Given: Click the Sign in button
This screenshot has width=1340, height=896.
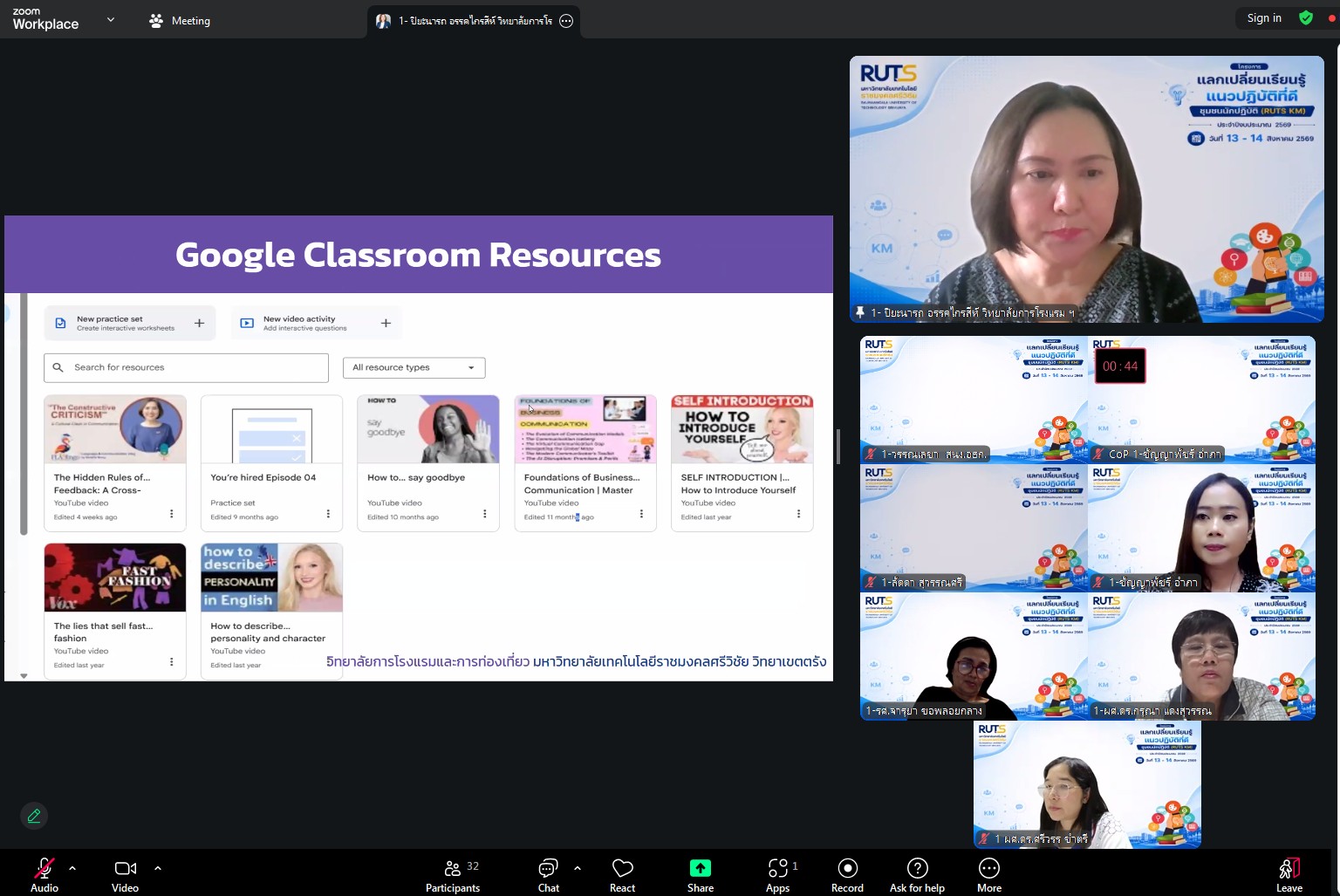Looking at the screenshot, I should pos(1264,18).
